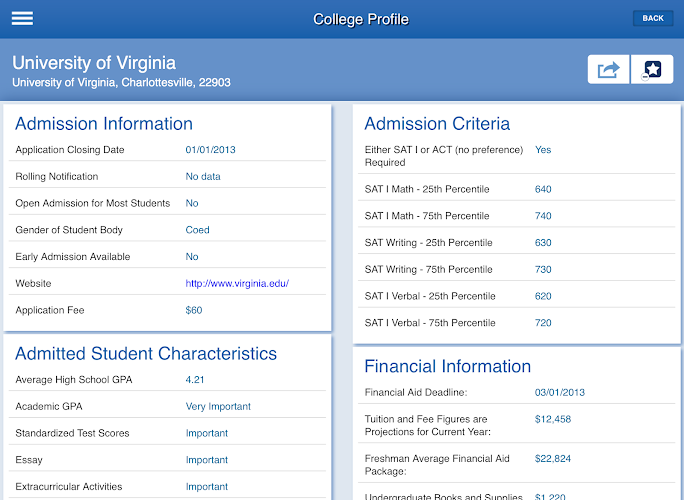The height and width of the screenshot is (500, 684).
Task: Add University of Virginia to favorites
Action: coord(652,69)
